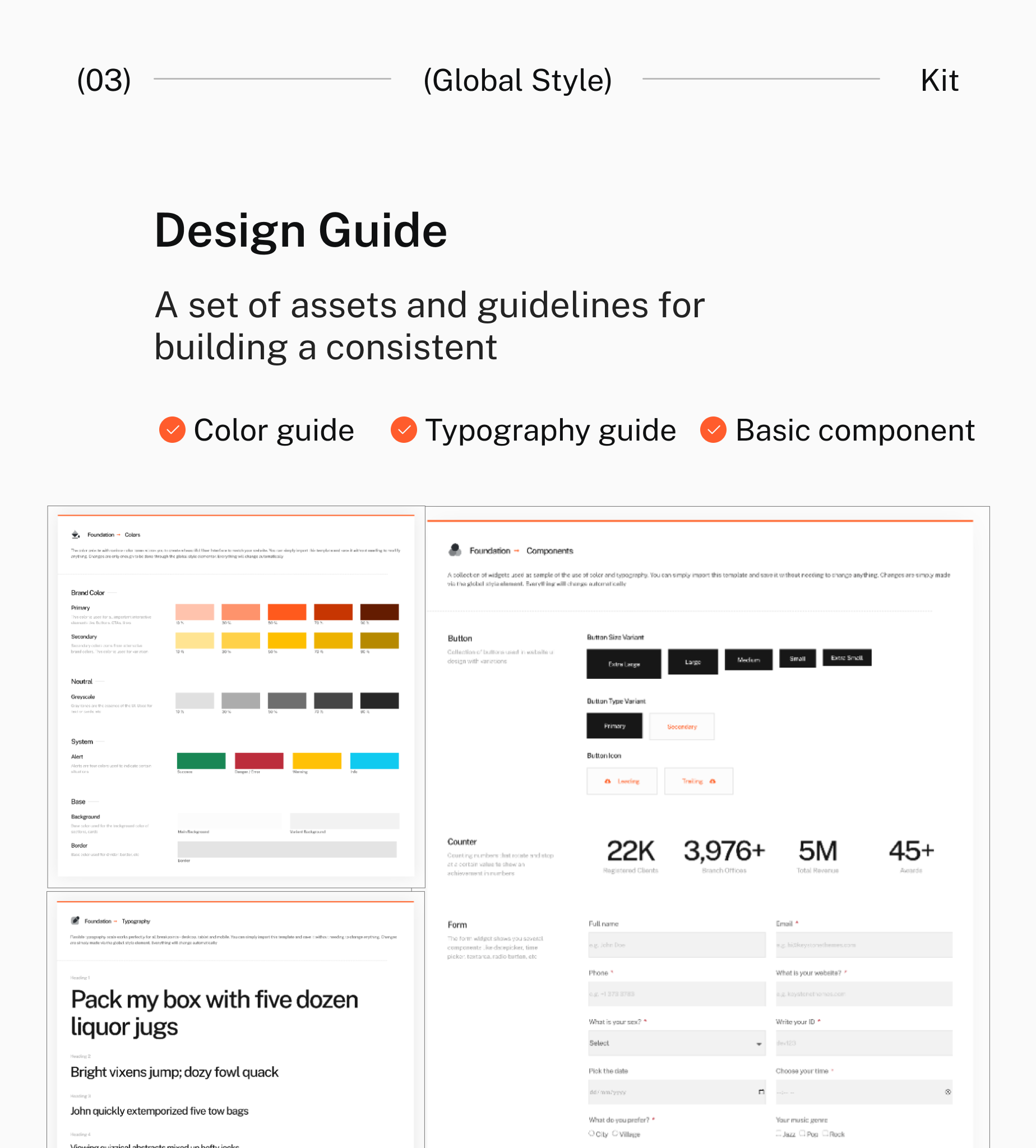Screen dimensions: 1036x1148
Task: Click the pencil icon beside Foundation Typography
Action: (x=75, y=920)
